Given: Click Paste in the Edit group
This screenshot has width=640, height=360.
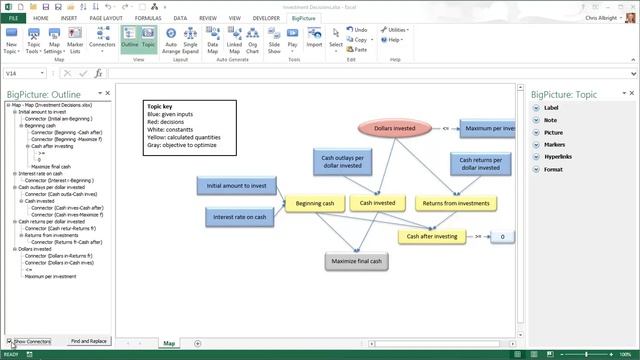Looking at the screenshot, I should click(357, 49).
